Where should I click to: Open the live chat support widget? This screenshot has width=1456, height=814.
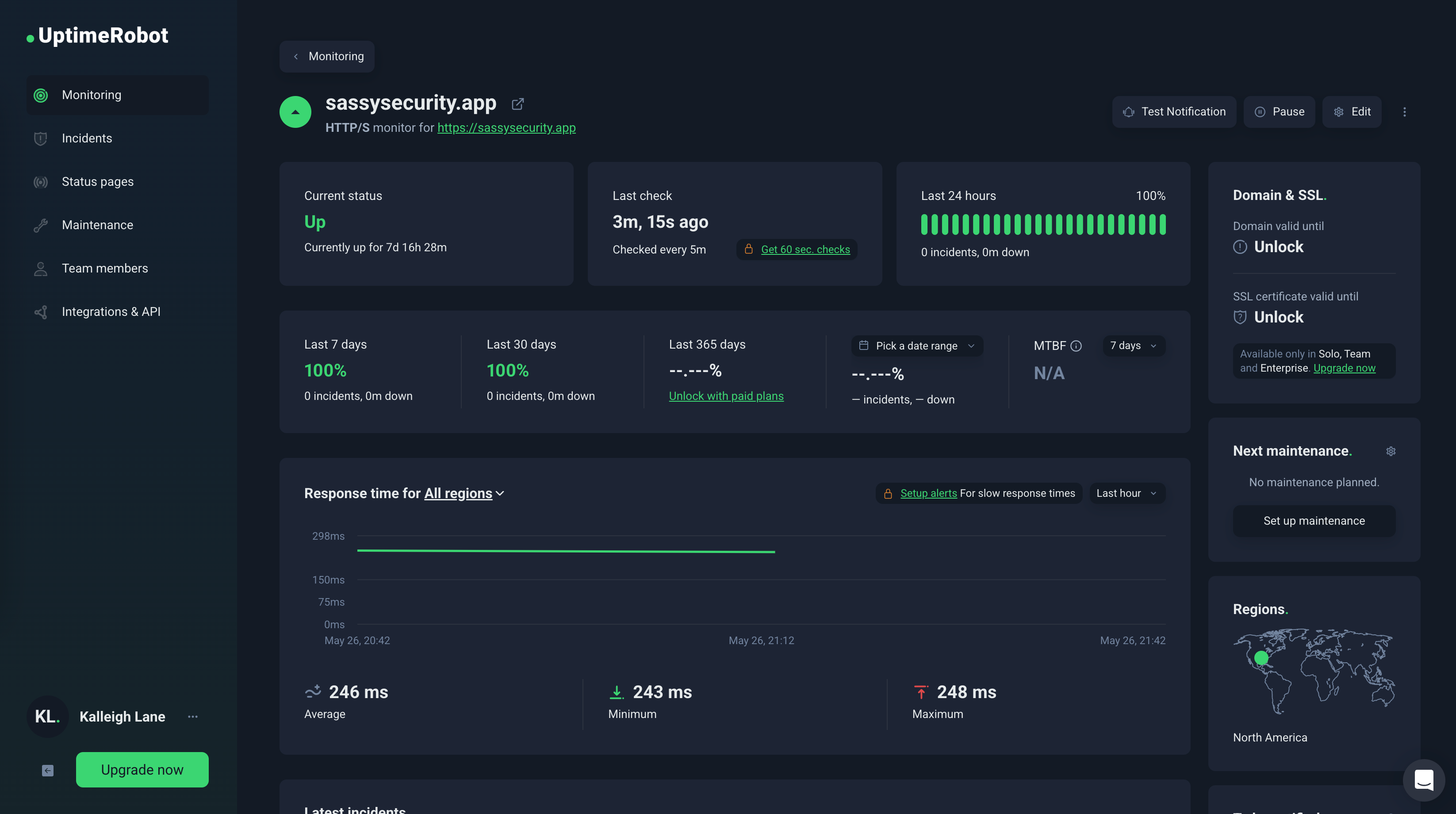click(x=1424, y=780)
